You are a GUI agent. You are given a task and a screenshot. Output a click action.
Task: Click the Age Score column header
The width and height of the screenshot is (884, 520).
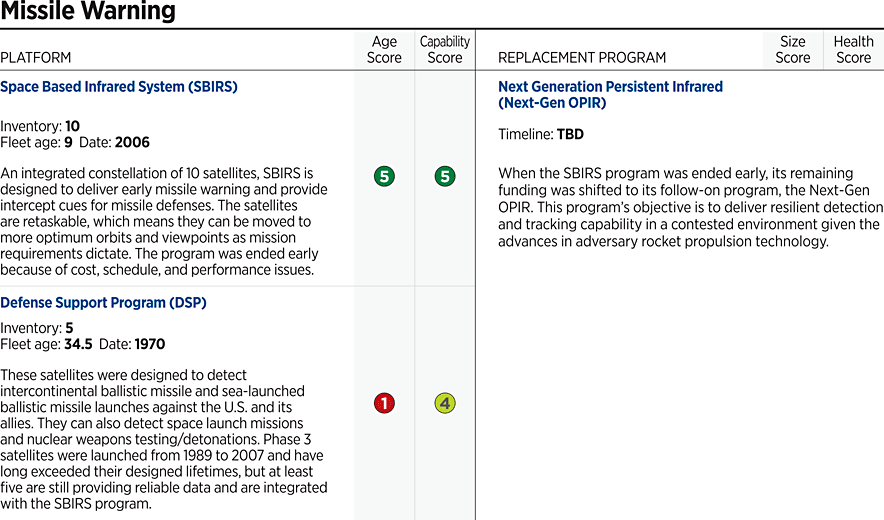[384, 50]
